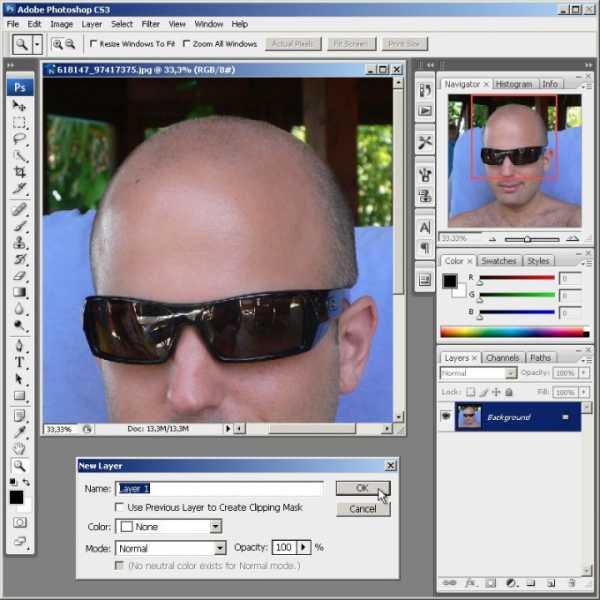This screenshot has width=600, height=600.
Task: Open Zoom tool preset picker arrow
Action: coord(37,44)
